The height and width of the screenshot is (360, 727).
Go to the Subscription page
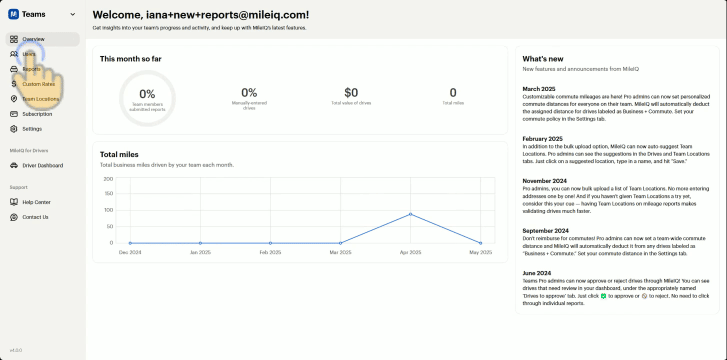[42, 114]
